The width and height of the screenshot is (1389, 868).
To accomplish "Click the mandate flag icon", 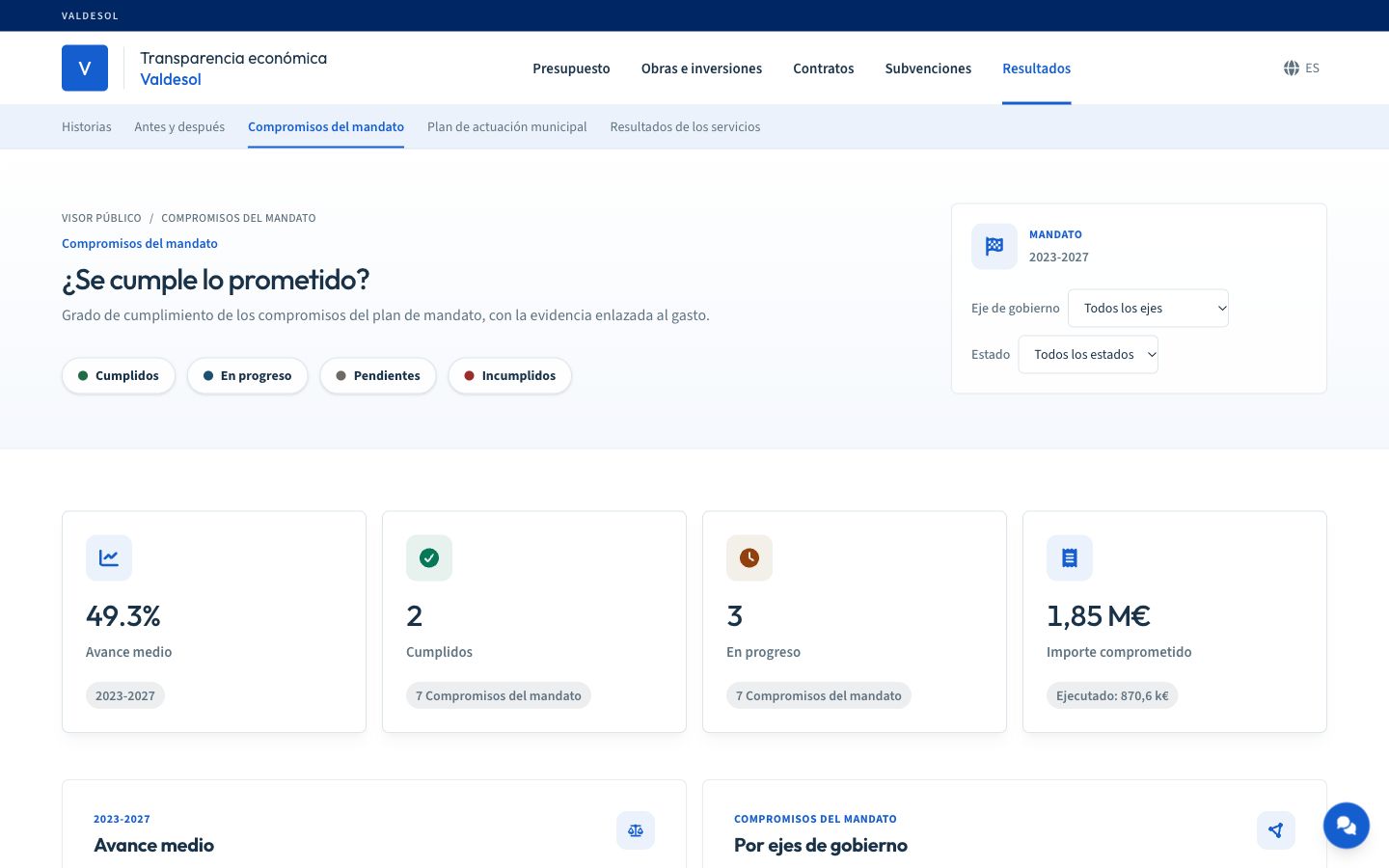I will coord(994,246).
